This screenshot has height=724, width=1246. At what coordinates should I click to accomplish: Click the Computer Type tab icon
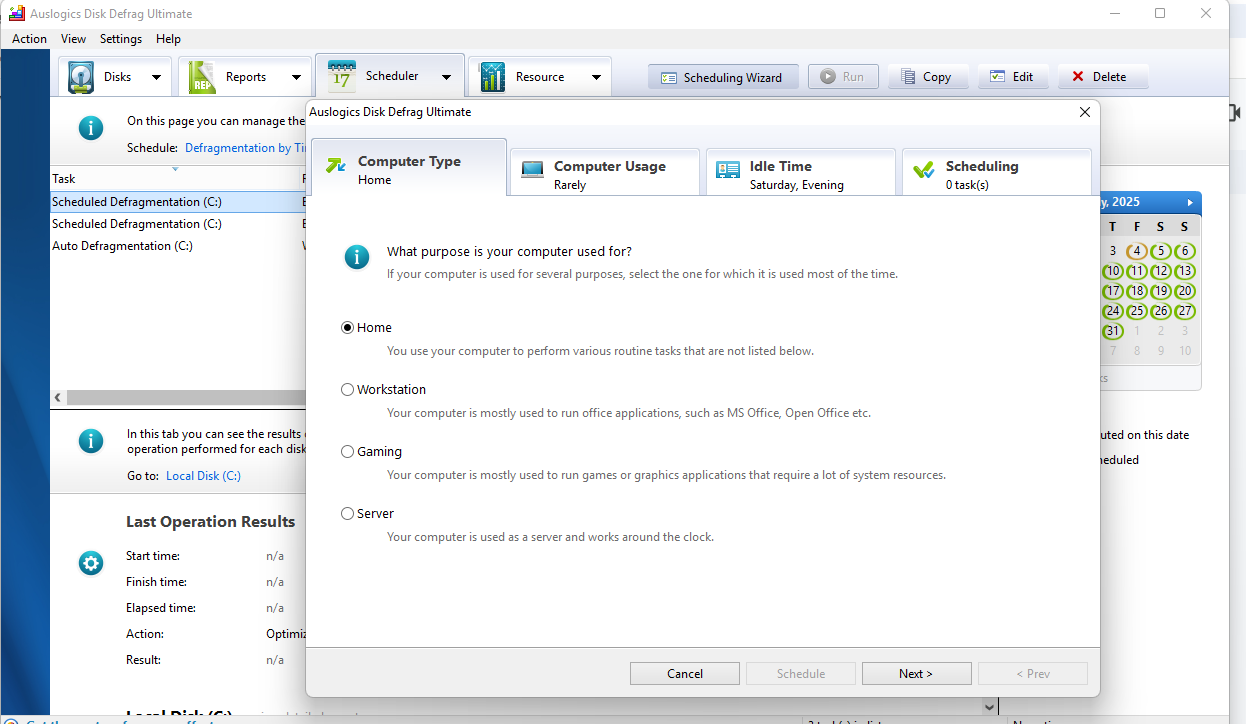[336, 166]
